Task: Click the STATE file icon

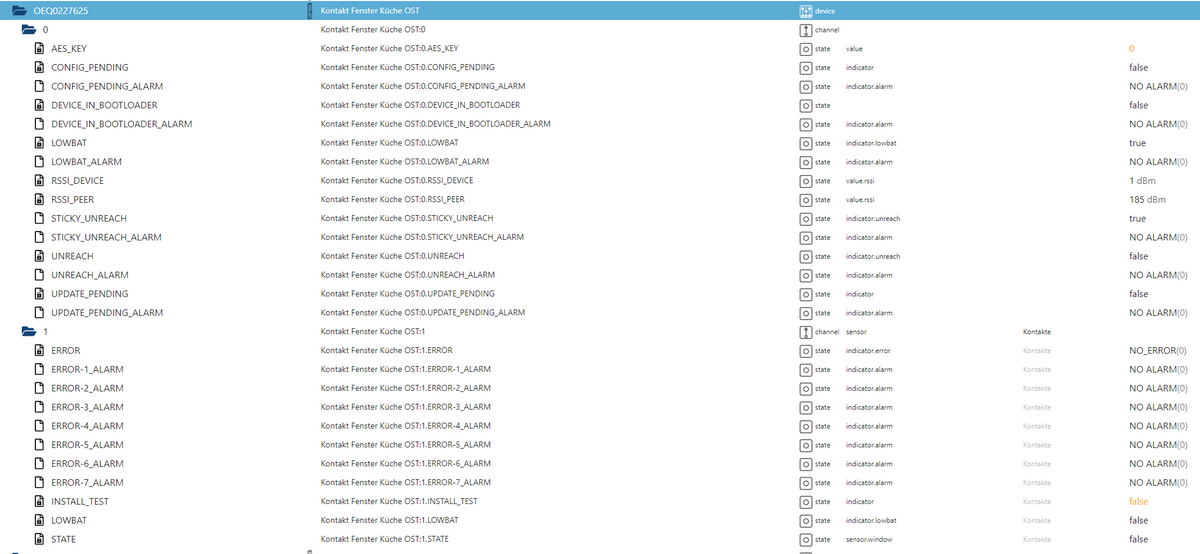Action: tap(40, 539)
